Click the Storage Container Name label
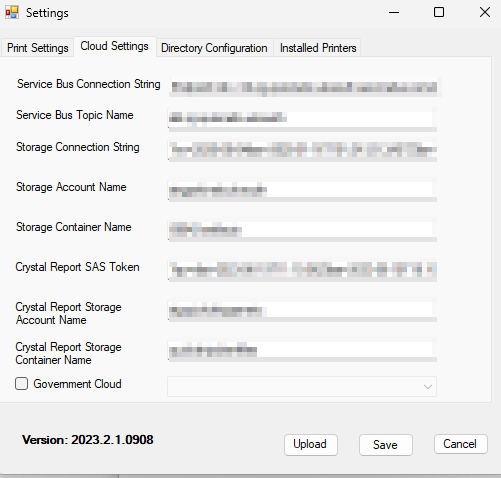Image resolution: width=501 pixels, height=478 pixels. 74,227
